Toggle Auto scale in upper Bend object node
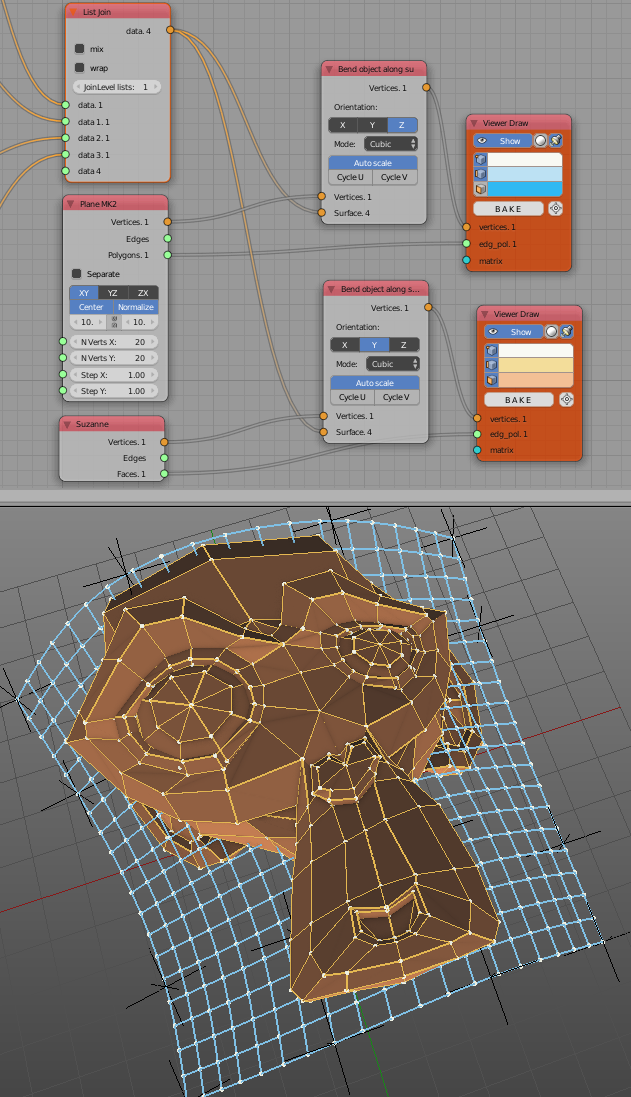Screen dimensions: 631x1097 [x=373, y=163]
